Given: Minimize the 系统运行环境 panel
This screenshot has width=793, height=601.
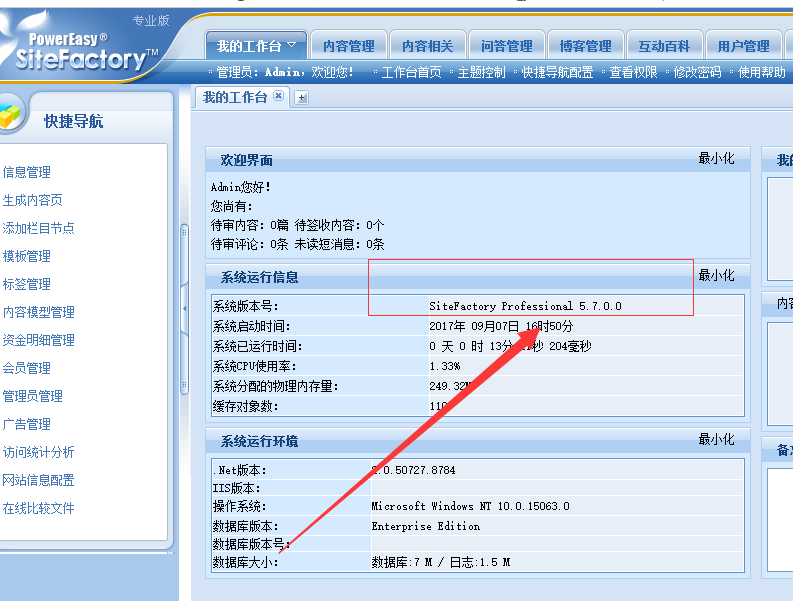Looking at the screenshot, I should click(716, 439).
